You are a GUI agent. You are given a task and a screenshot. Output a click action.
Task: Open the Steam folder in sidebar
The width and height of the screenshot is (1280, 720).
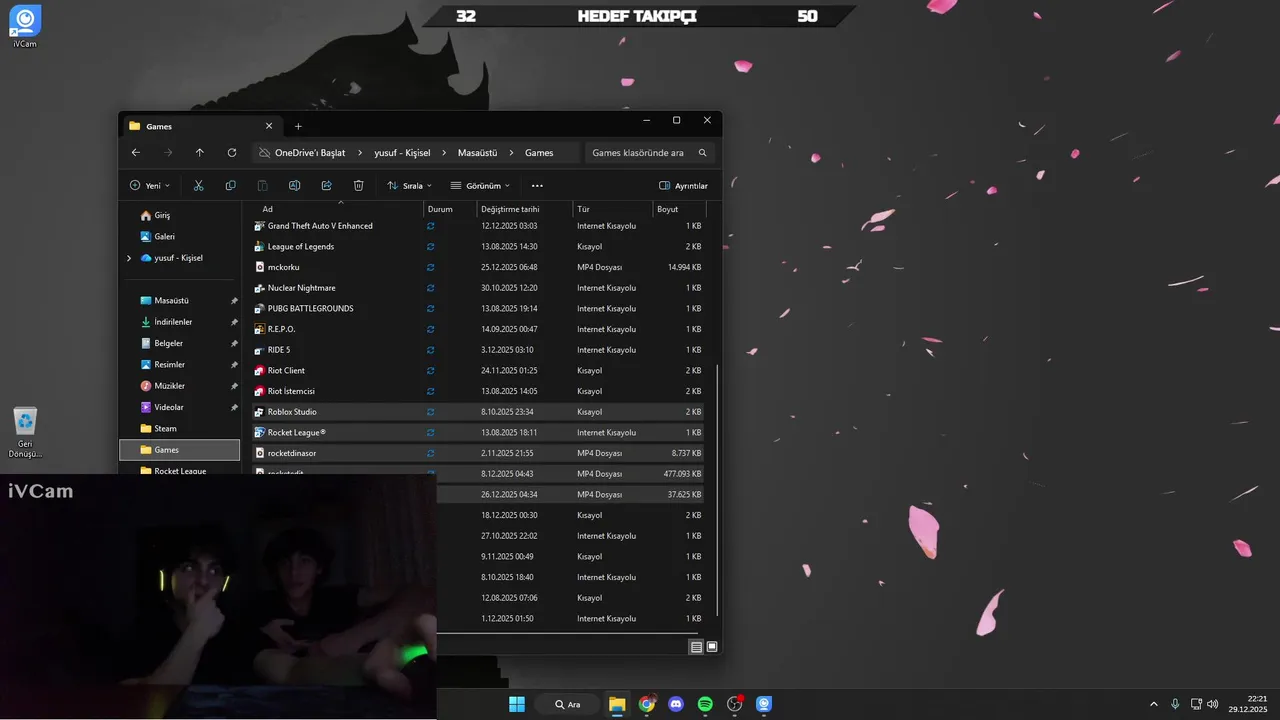(x=165, y=429)
